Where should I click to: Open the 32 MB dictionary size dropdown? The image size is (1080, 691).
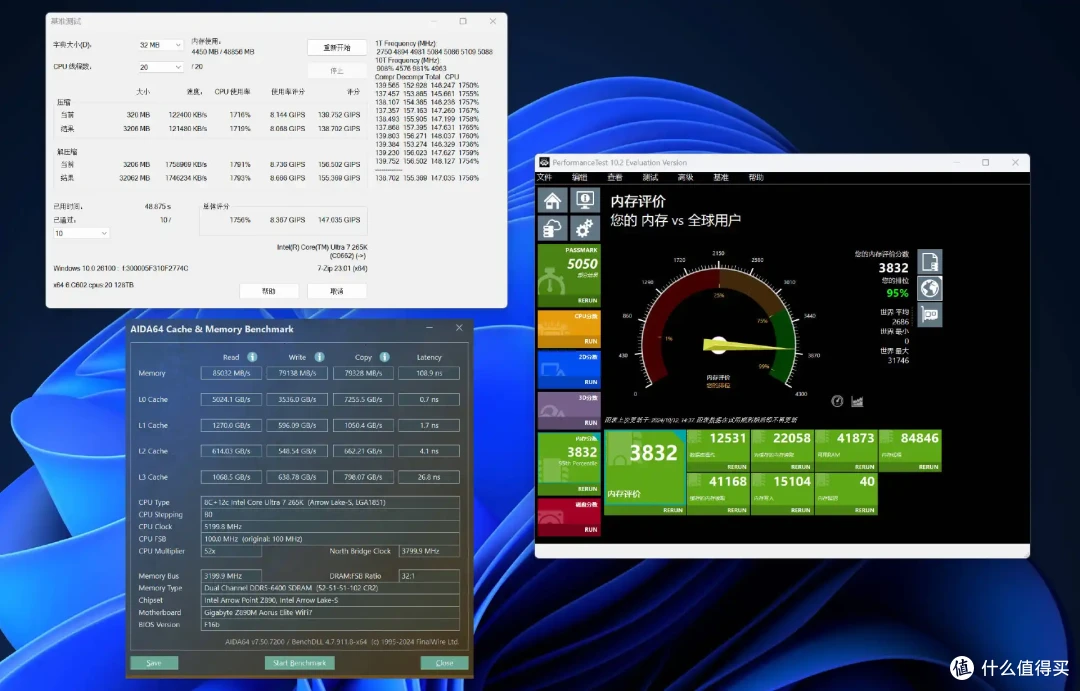tap(160, 45)
